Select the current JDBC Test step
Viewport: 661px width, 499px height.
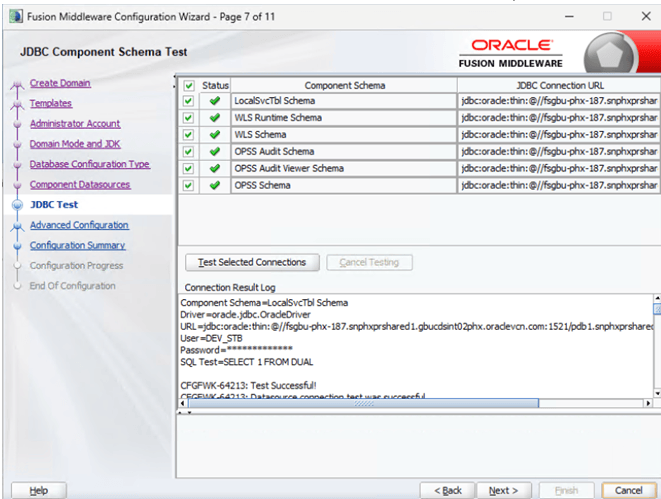coord(54,205)
